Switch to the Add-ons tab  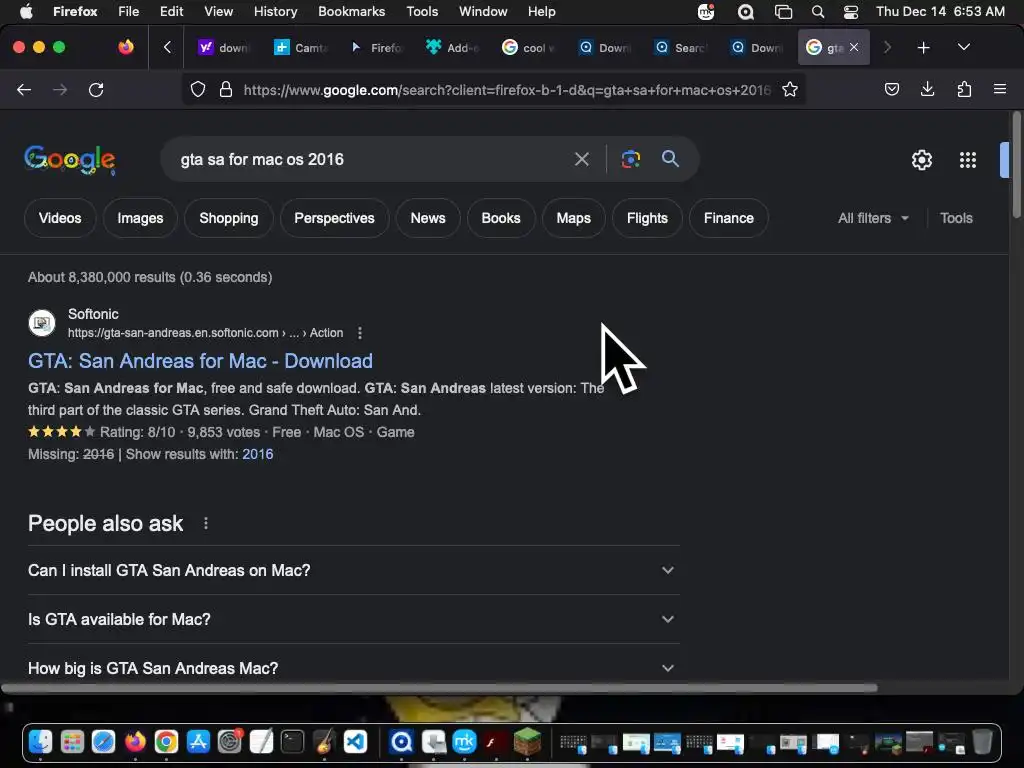[452, 48]
